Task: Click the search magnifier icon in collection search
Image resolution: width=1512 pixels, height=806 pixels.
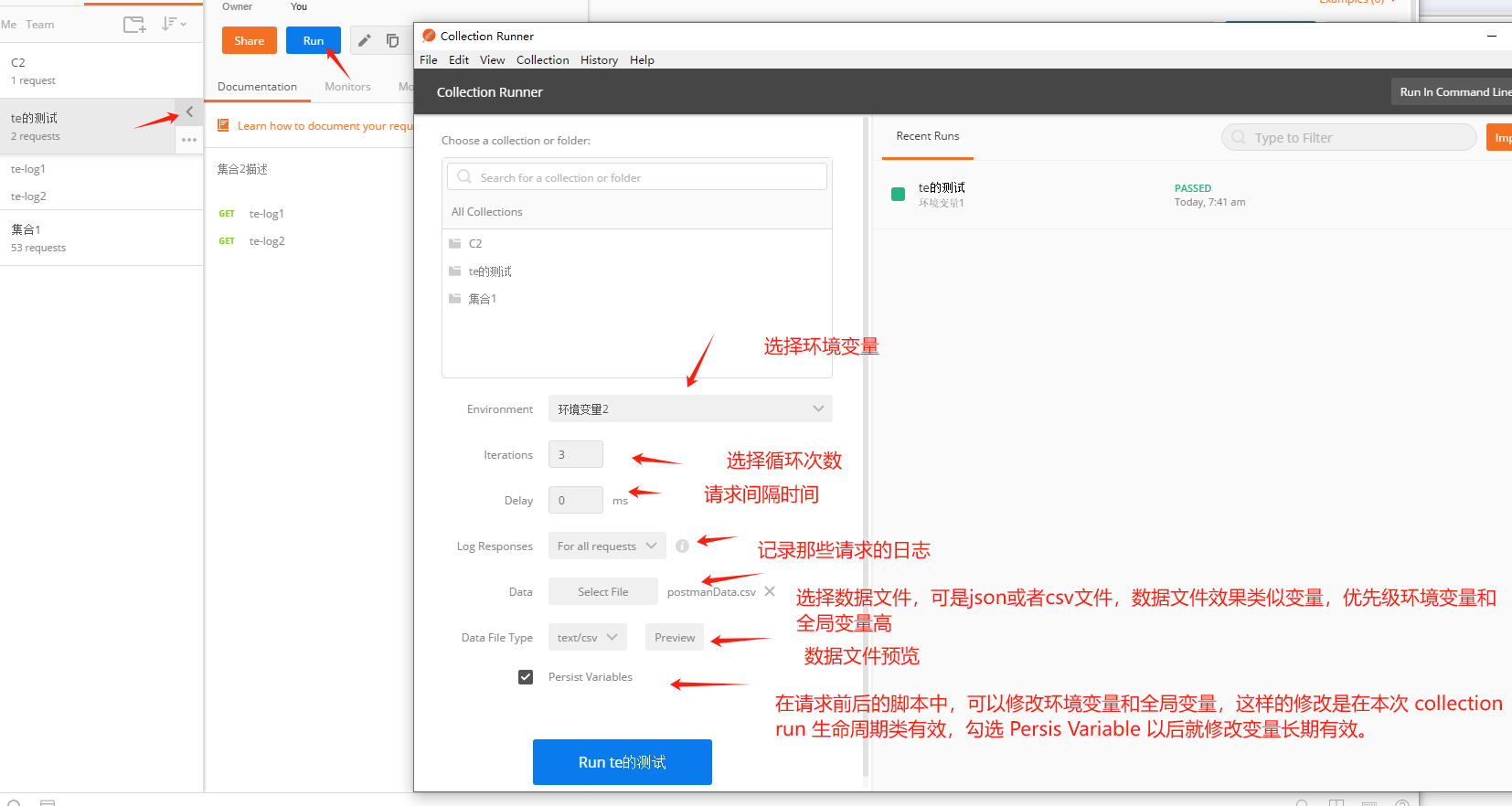Action: [464, 176]
